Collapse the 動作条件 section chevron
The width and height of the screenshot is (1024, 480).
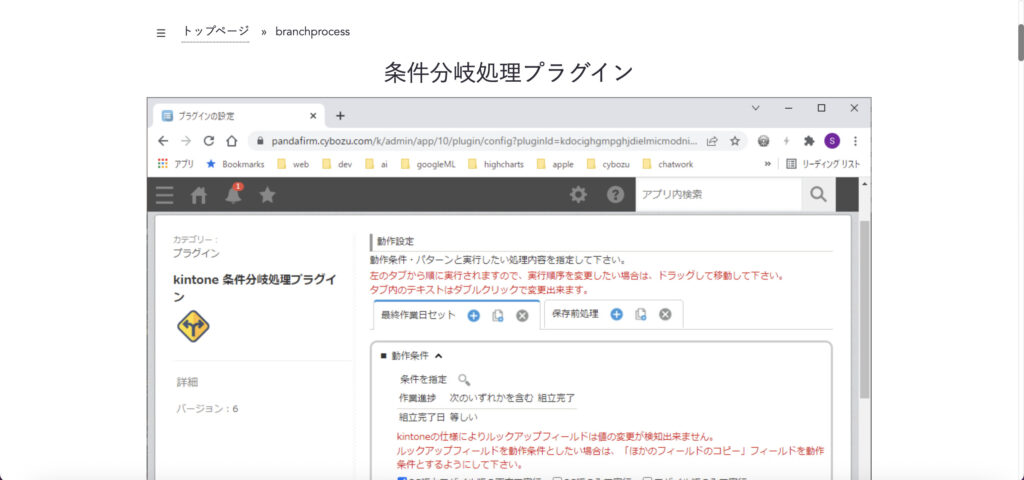[x=438, y=356]
